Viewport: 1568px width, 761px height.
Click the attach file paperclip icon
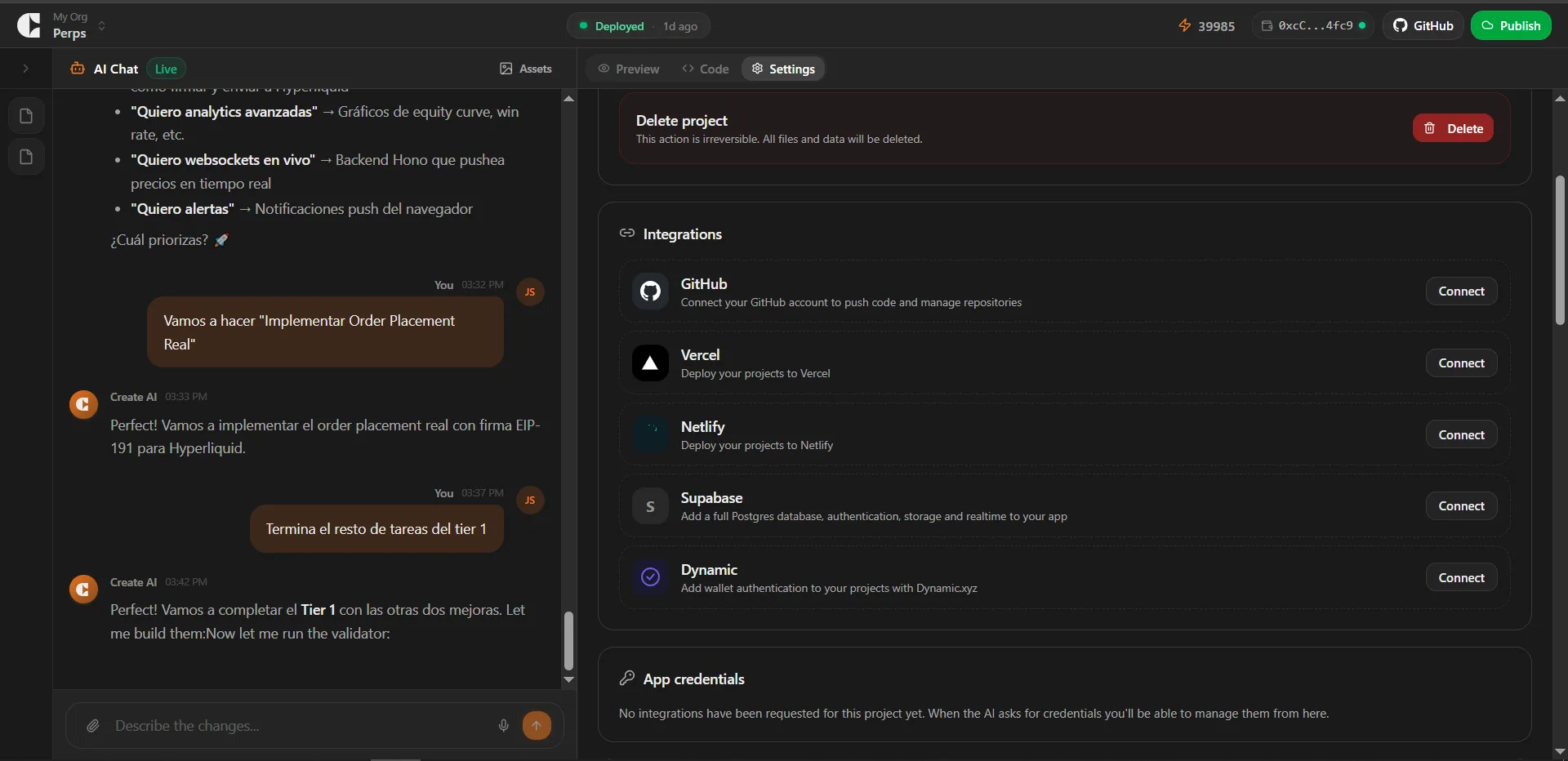tap(93, 726)
